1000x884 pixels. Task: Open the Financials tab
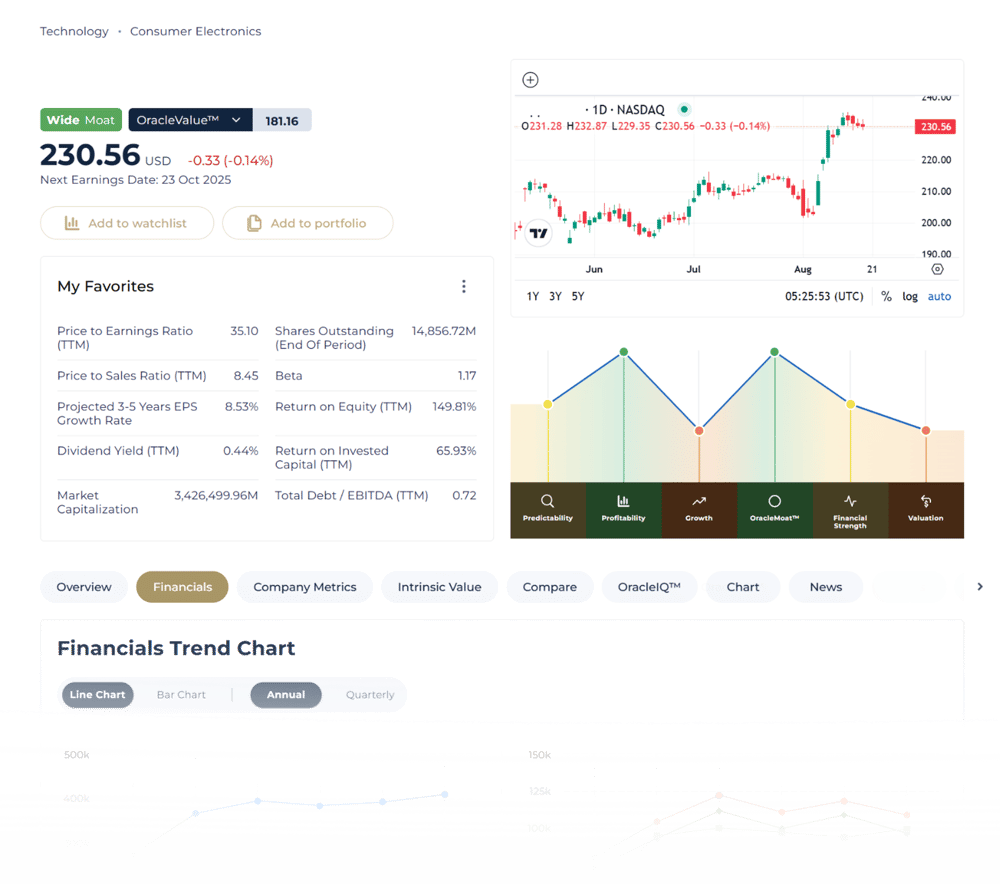182,587
